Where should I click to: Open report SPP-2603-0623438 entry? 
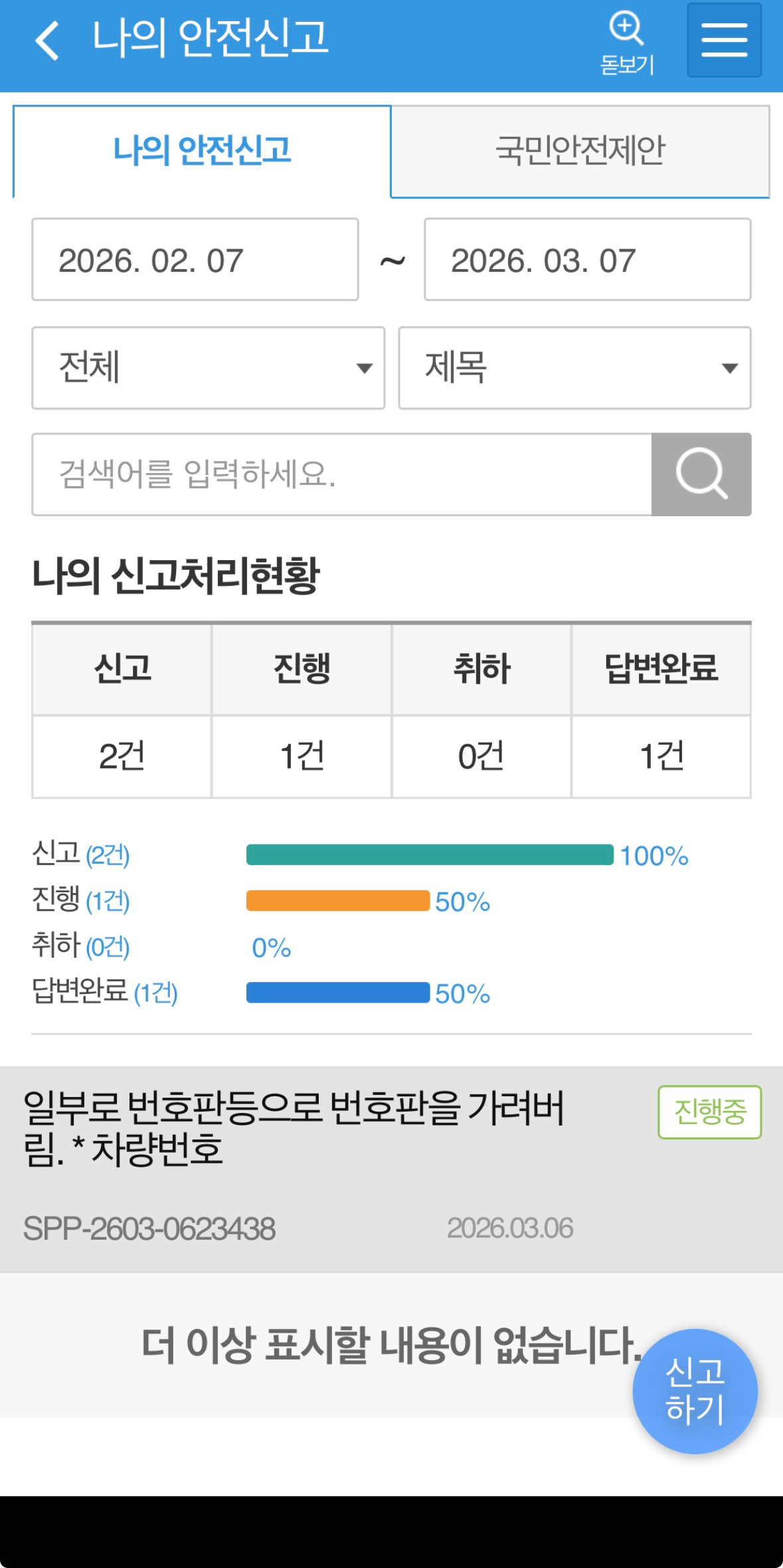(x=391, y=1169)
